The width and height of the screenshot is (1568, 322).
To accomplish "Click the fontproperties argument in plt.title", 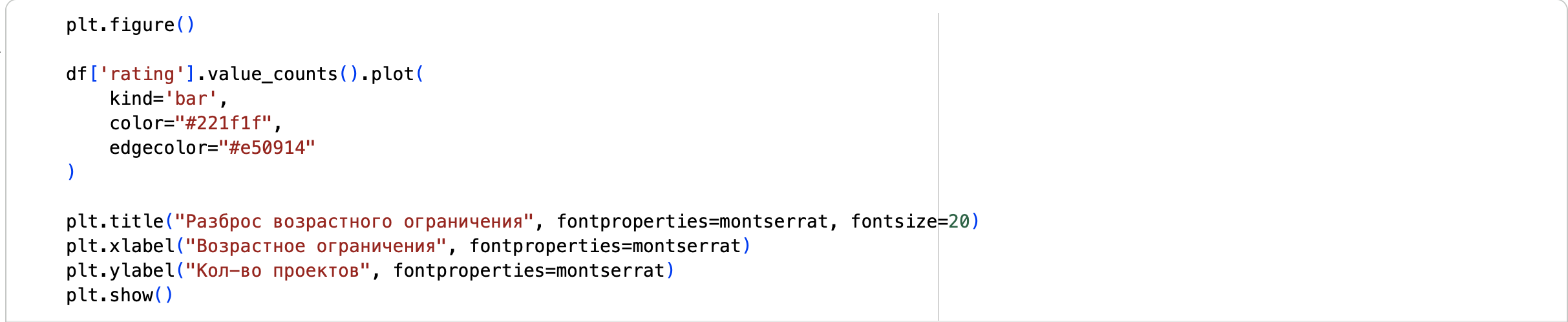I will (x=631, y=222).
